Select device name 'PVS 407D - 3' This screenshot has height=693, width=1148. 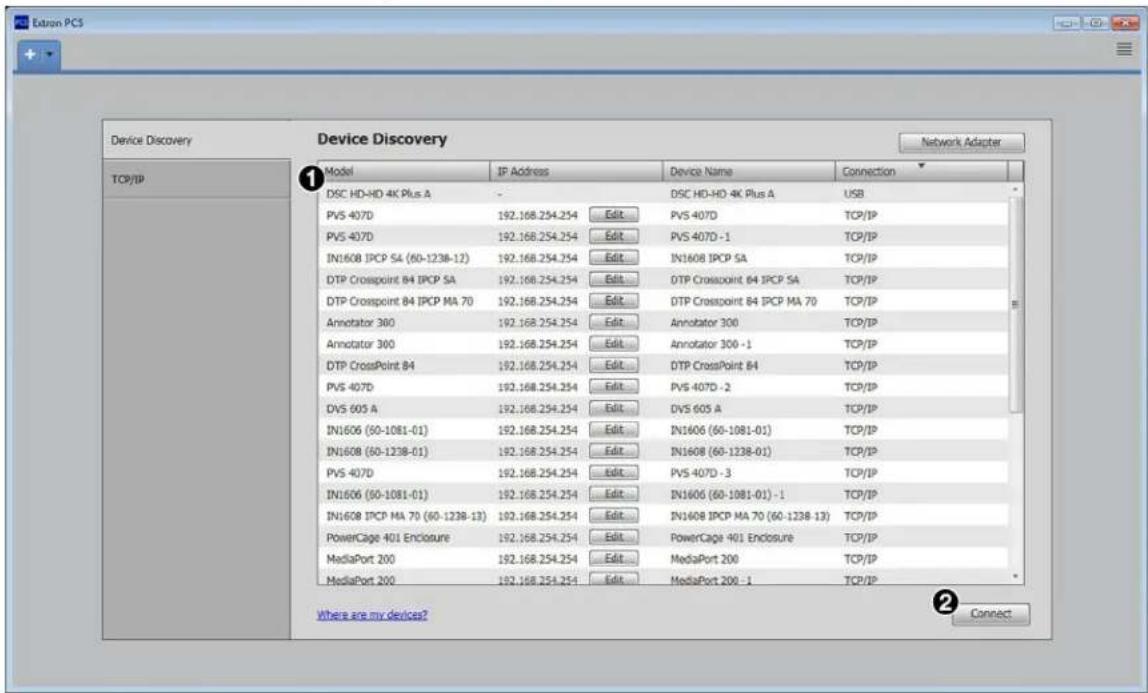(x=700, y=473)
